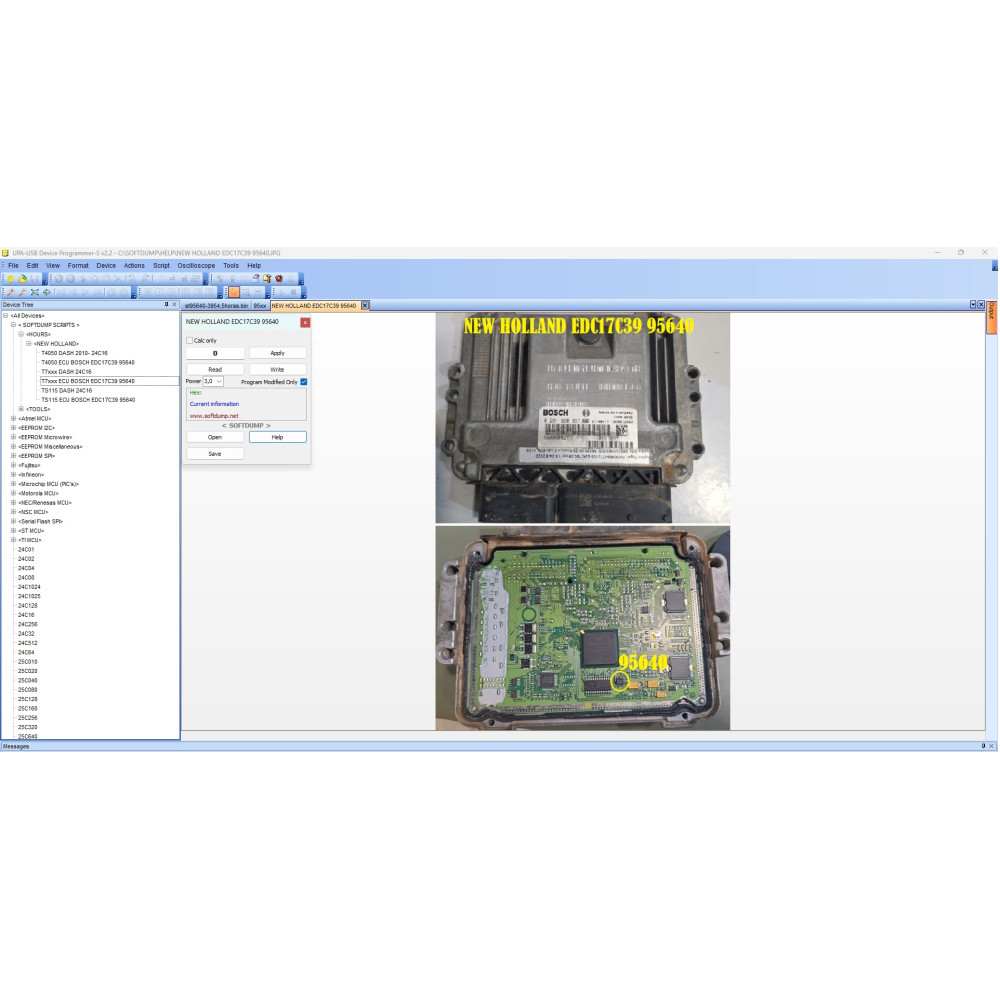Close the NEW HOLLAND script dialog with red X
This screenshot has height=1000, width=1000.
click(305, 323)
